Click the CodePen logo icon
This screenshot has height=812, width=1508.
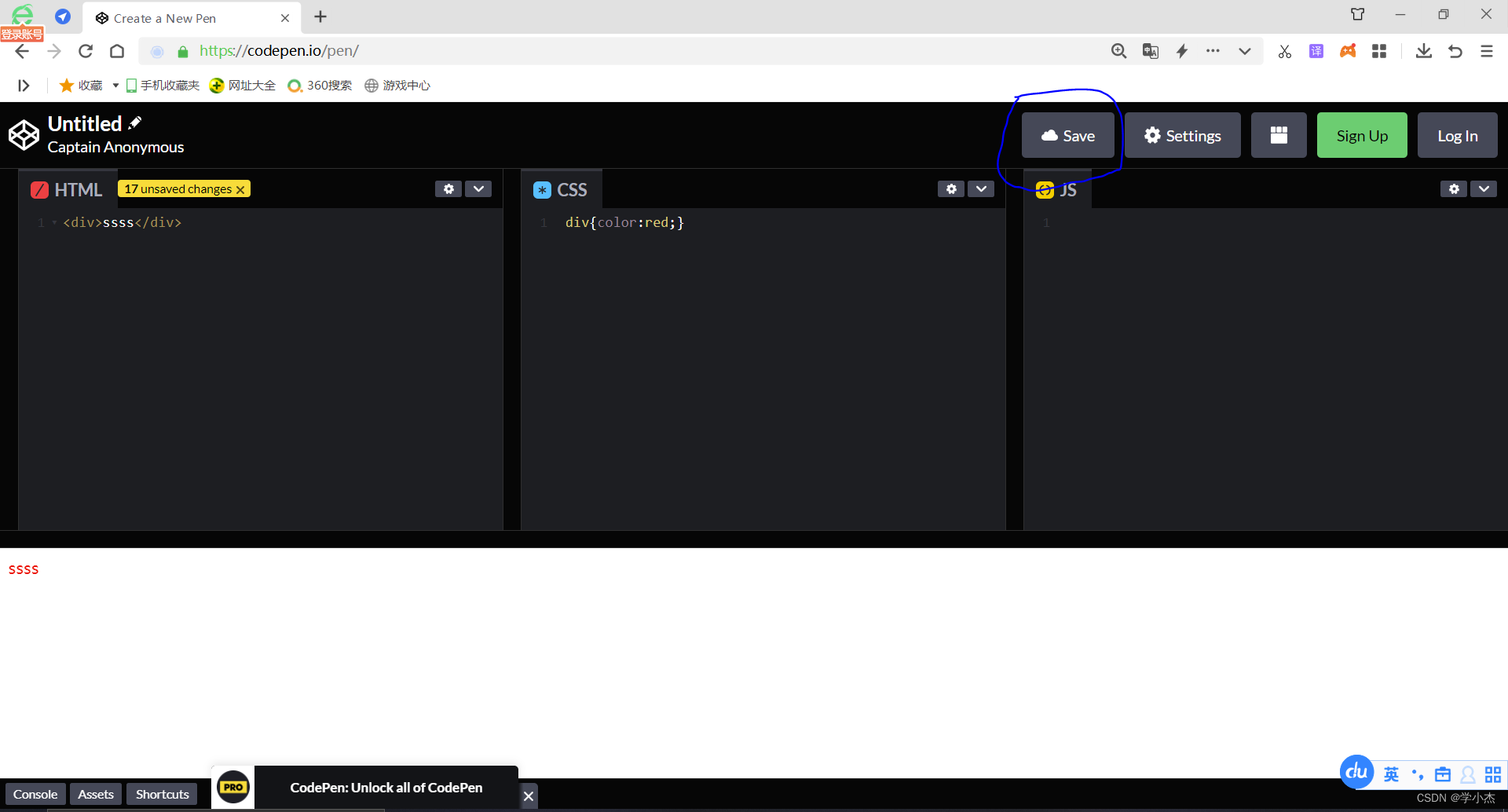pos(24,134)
